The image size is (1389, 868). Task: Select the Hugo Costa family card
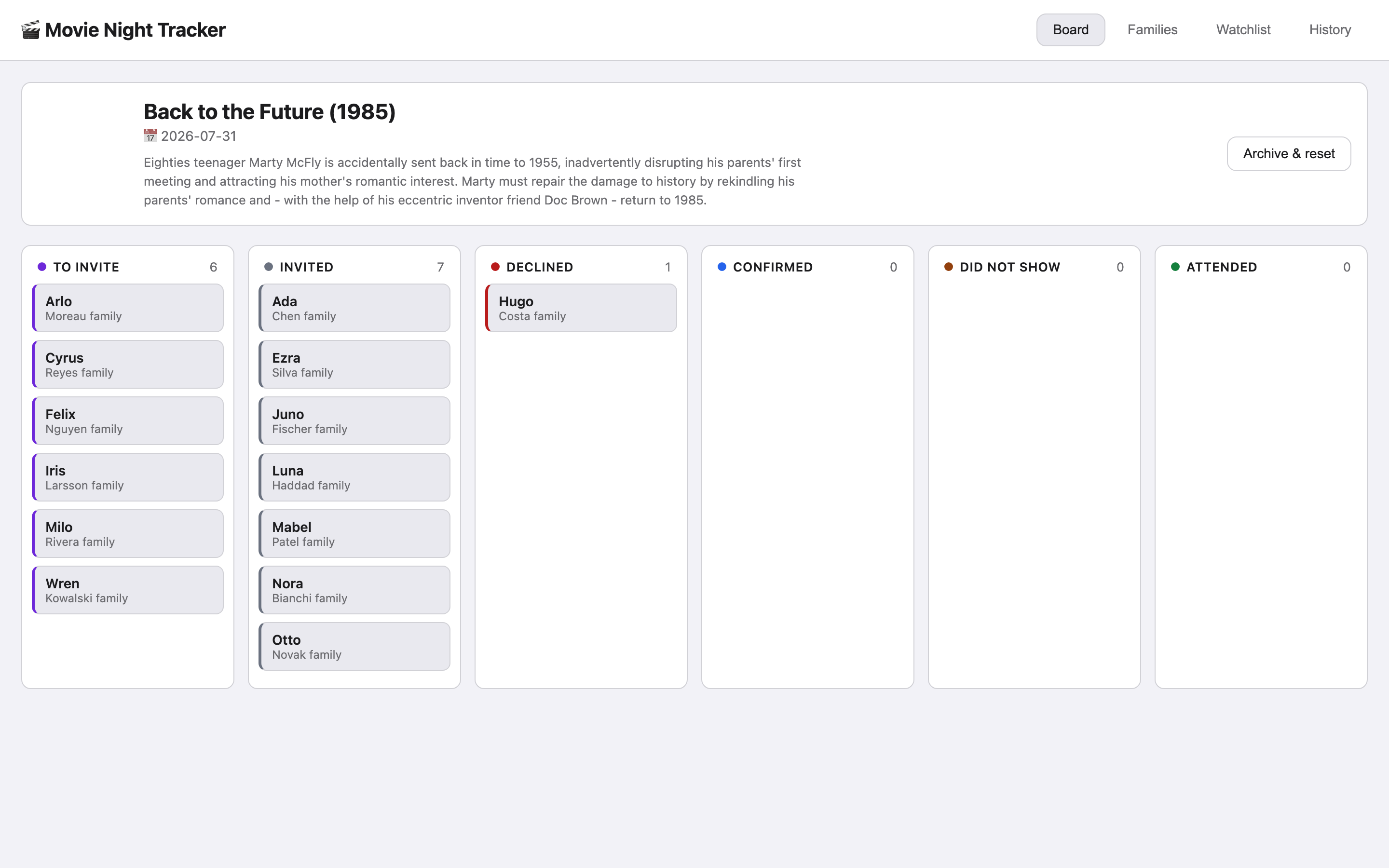pyautogui.click(x=582, y=308)
